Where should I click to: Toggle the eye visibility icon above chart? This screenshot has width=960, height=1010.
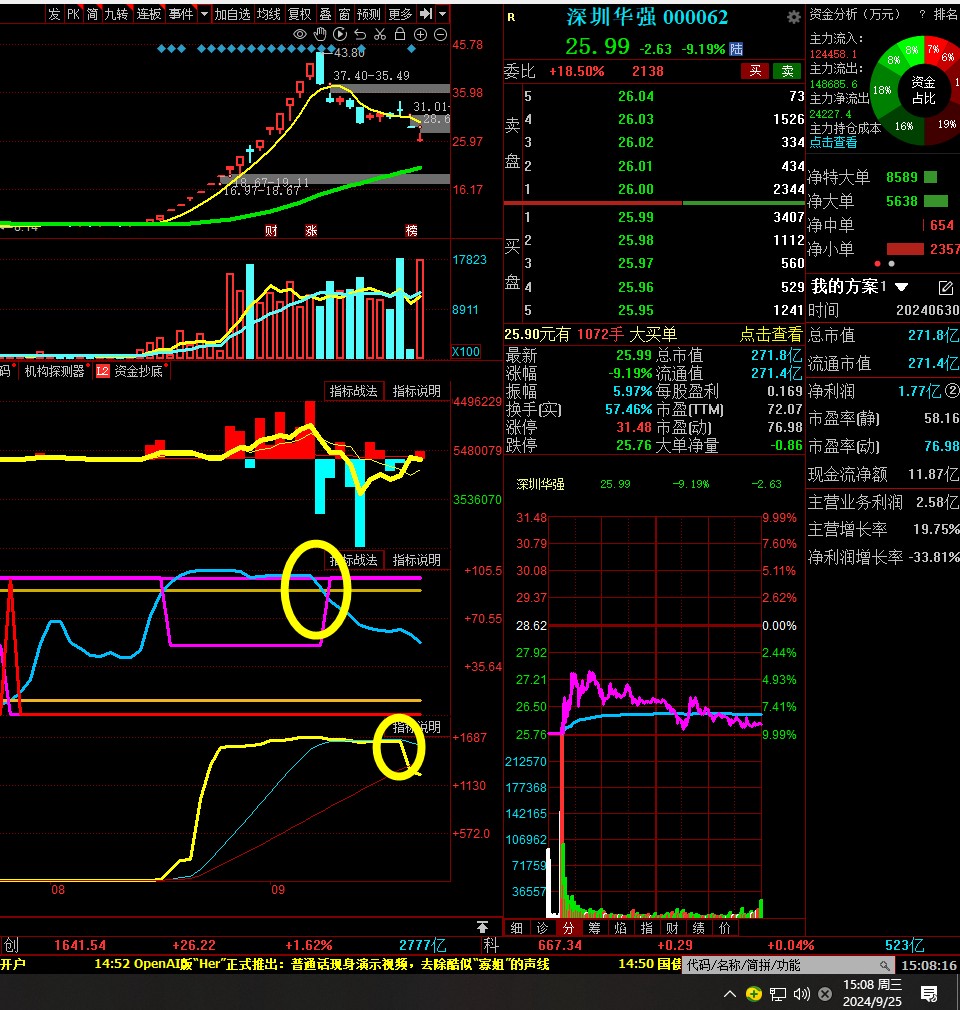(300, 34)
